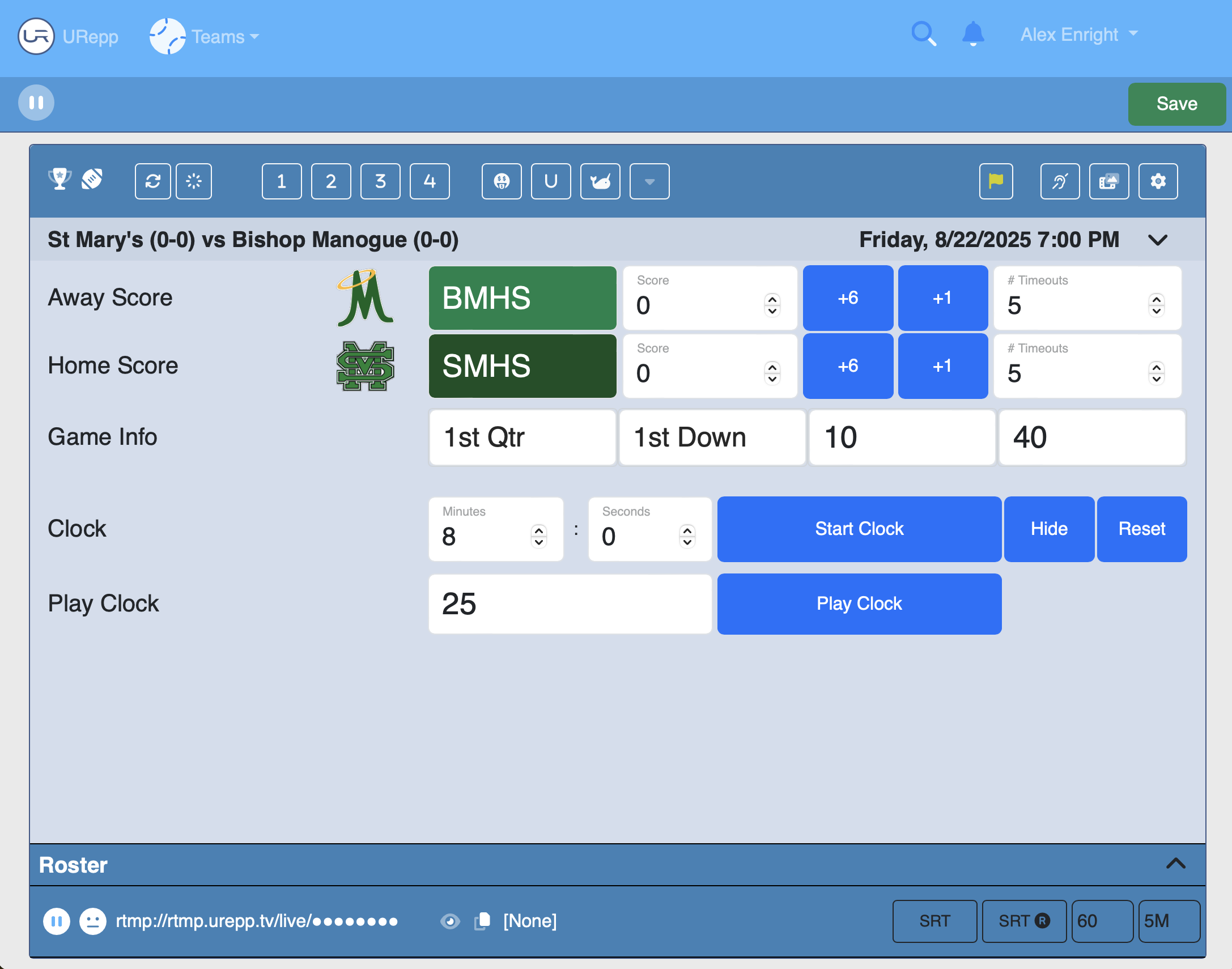Click the refresh sync icon button
This screenshot has width=1232, height=969.
point(152,181)
